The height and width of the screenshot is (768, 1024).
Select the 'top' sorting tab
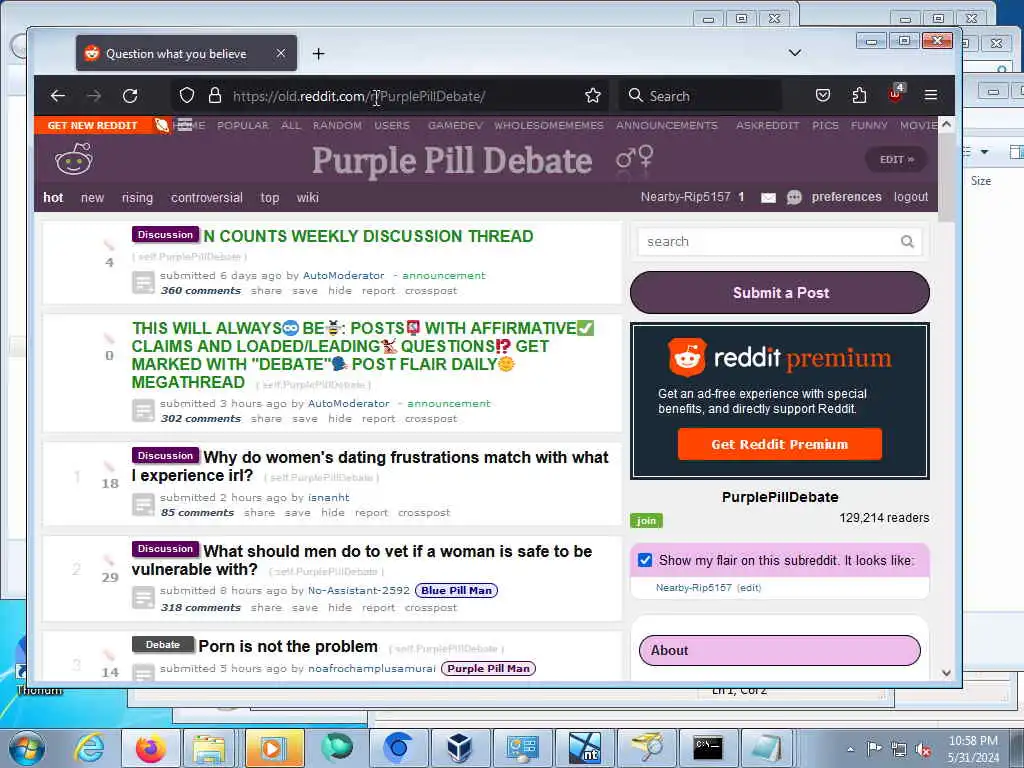coord(270,197)
